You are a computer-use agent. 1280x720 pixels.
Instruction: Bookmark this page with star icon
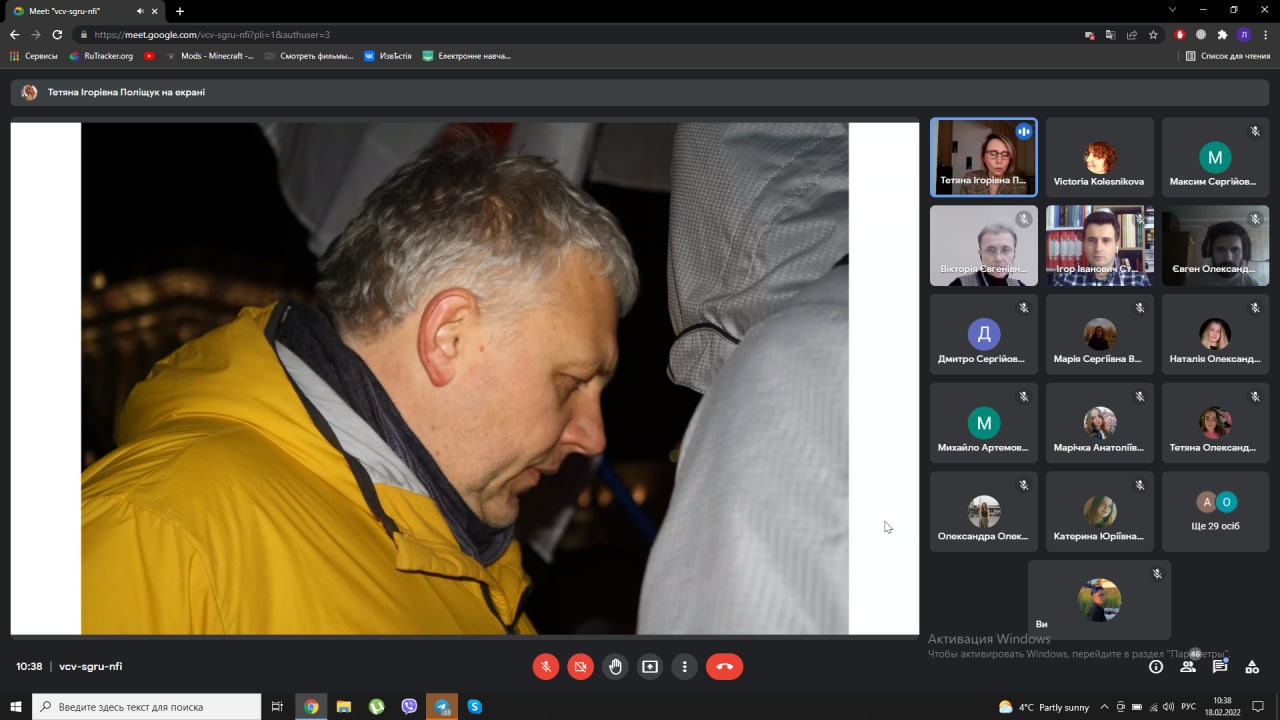tap(1153, 34)
